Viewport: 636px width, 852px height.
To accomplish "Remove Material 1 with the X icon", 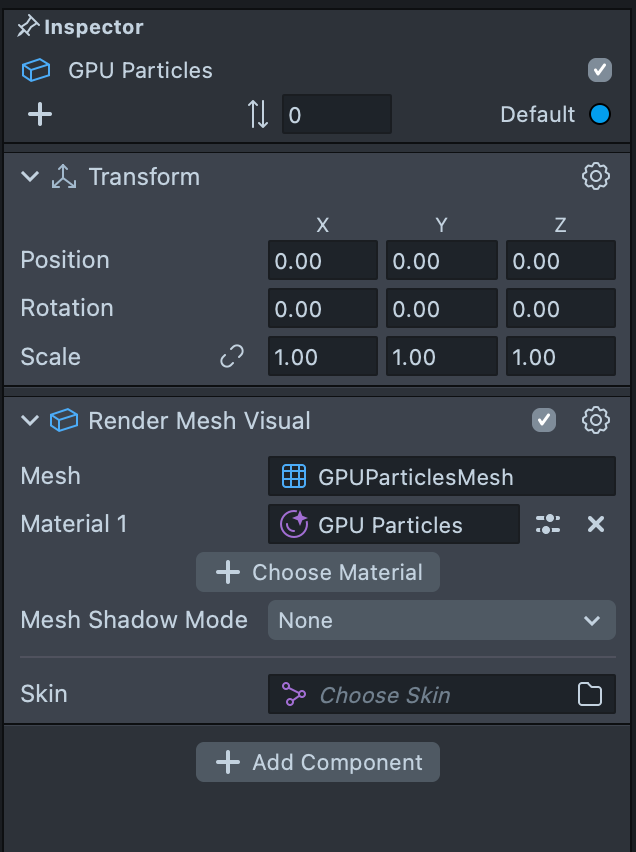I will (x=596, y=524).
